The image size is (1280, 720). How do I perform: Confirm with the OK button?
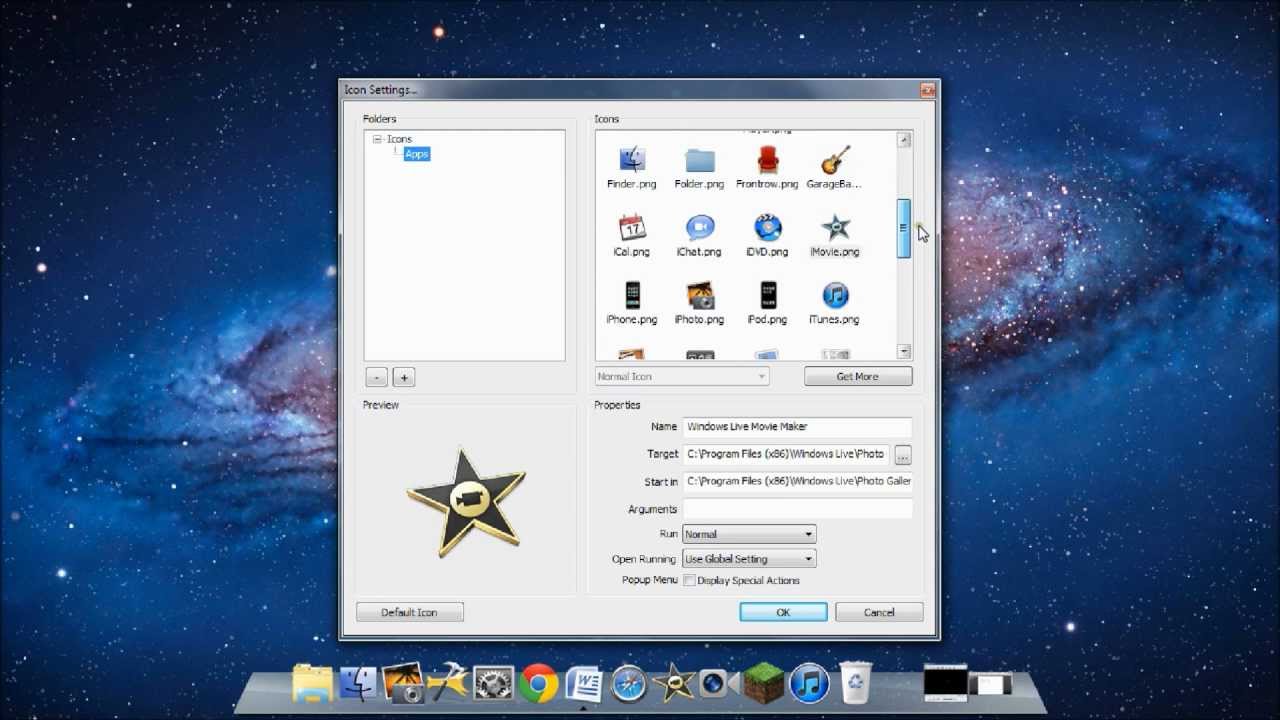(x=783, y=612)
